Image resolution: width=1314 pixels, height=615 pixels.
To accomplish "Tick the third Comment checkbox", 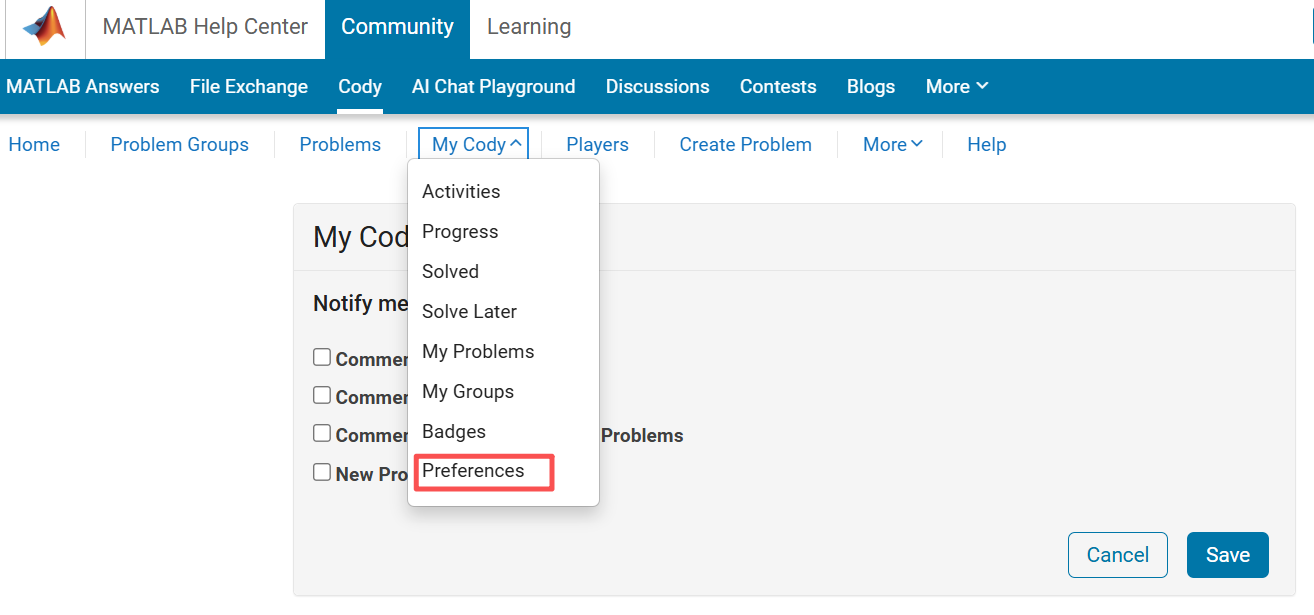I will 322,433.
